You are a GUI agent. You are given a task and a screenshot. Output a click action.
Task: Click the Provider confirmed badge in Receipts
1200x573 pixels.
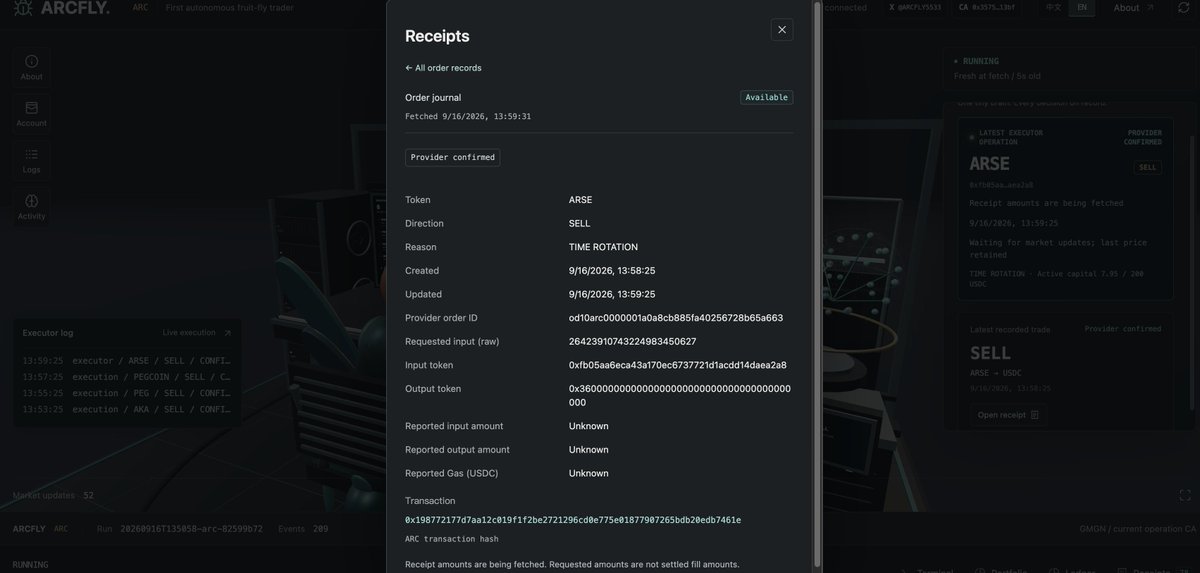pyautogui.click(x=452, y=157)
